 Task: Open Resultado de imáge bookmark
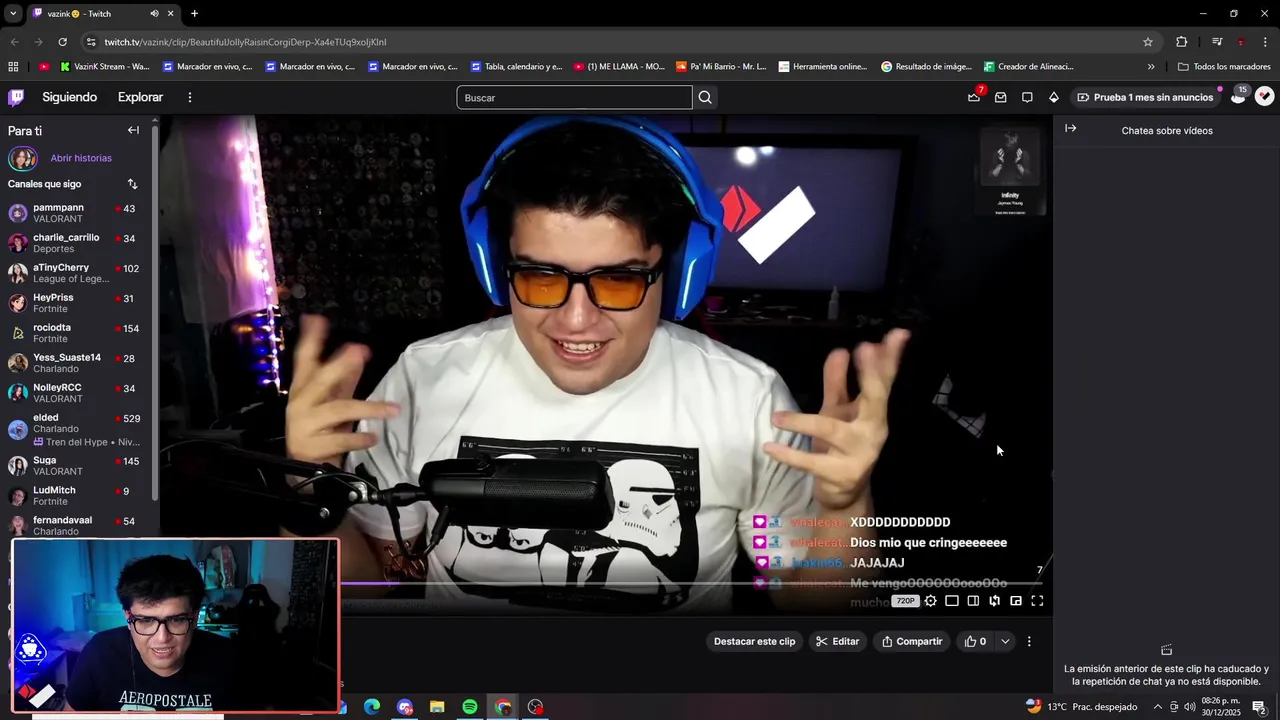click(x=926, y=67)
